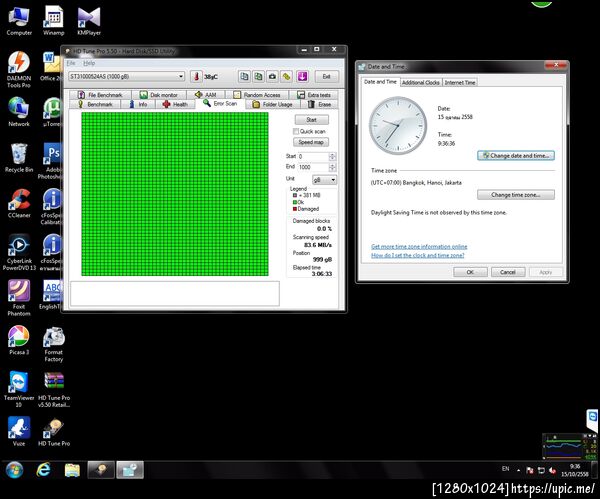Launch TeamViewer 10 shortcut
Viewport: 600px width, 499px height.
pos(19,389)
